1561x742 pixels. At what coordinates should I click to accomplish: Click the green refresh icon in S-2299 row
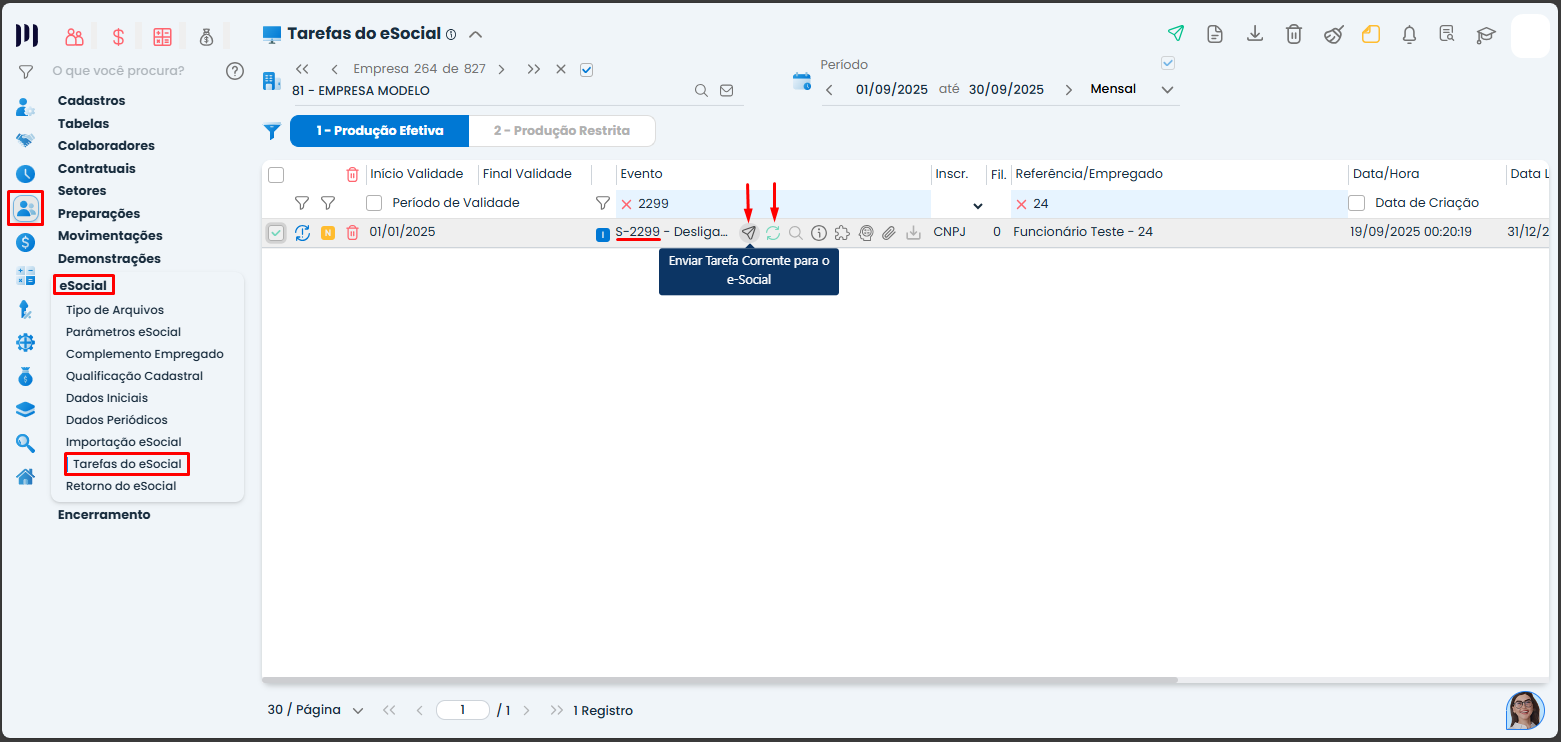[773, 233]
